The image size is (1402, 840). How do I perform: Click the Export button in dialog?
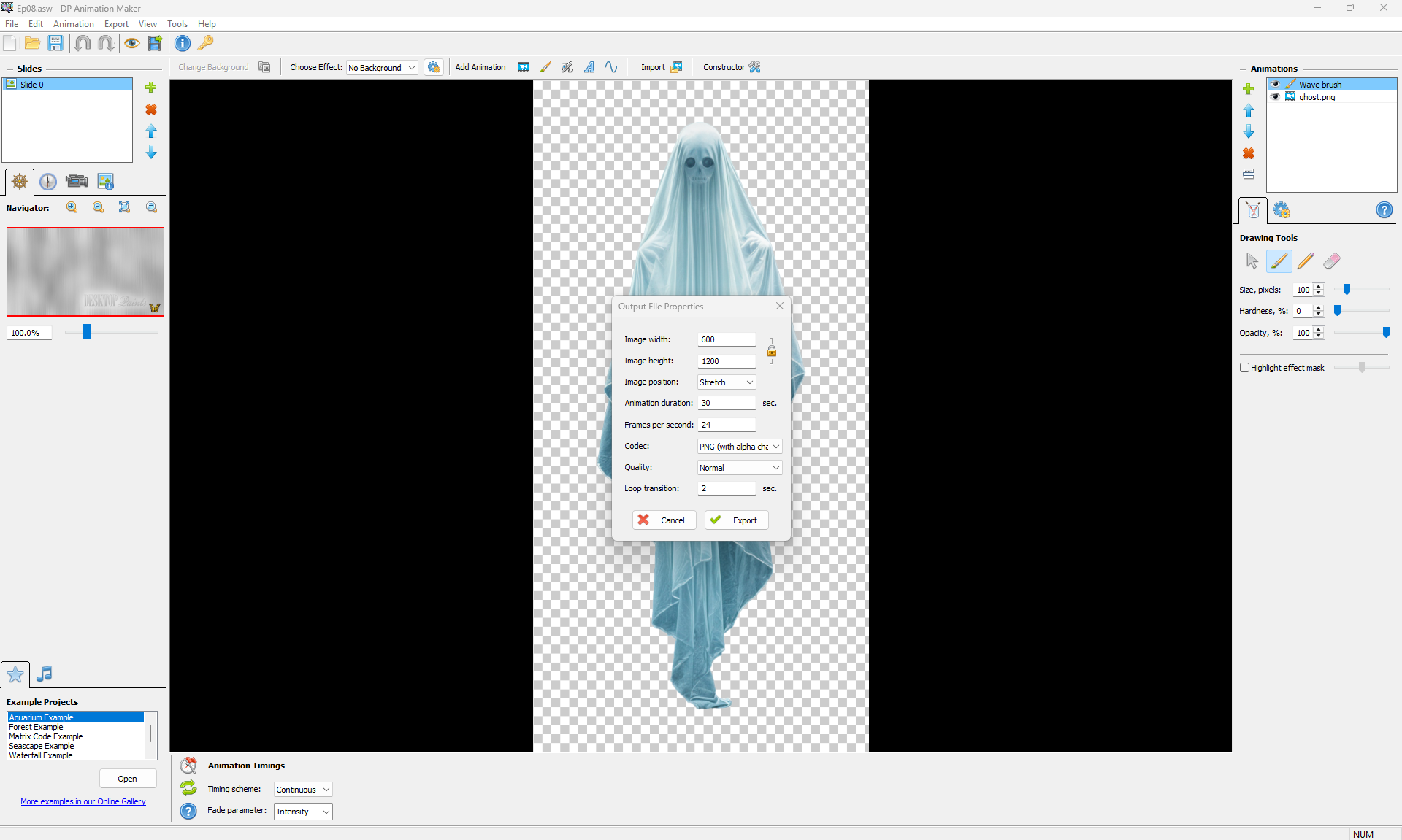(736, 520)
